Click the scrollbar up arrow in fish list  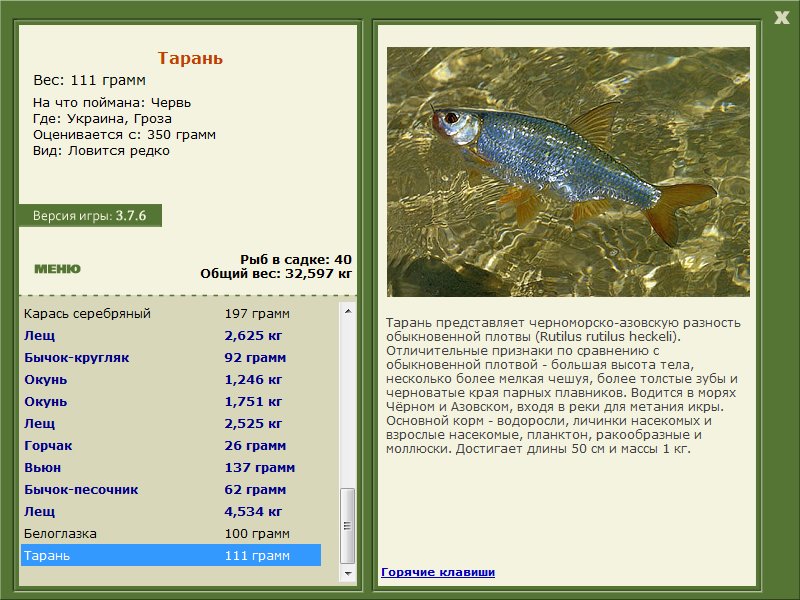click(x=348, y=311)
